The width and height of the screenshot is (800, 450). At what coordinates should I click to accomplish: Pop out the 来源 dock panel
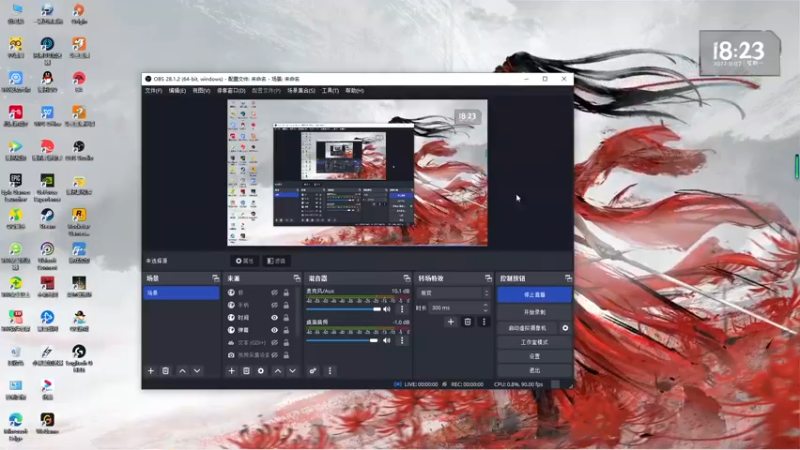coord(297,279)
